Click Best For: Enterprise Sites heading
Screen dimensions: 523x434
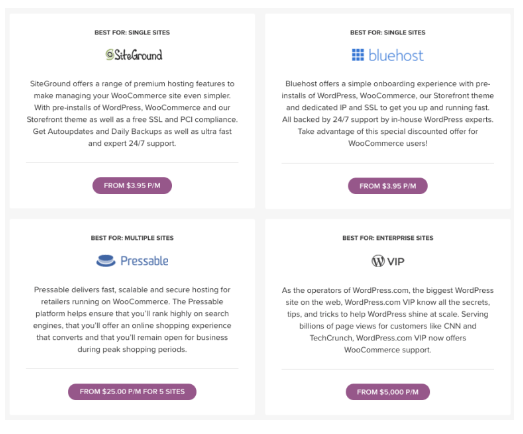point(388,238)
